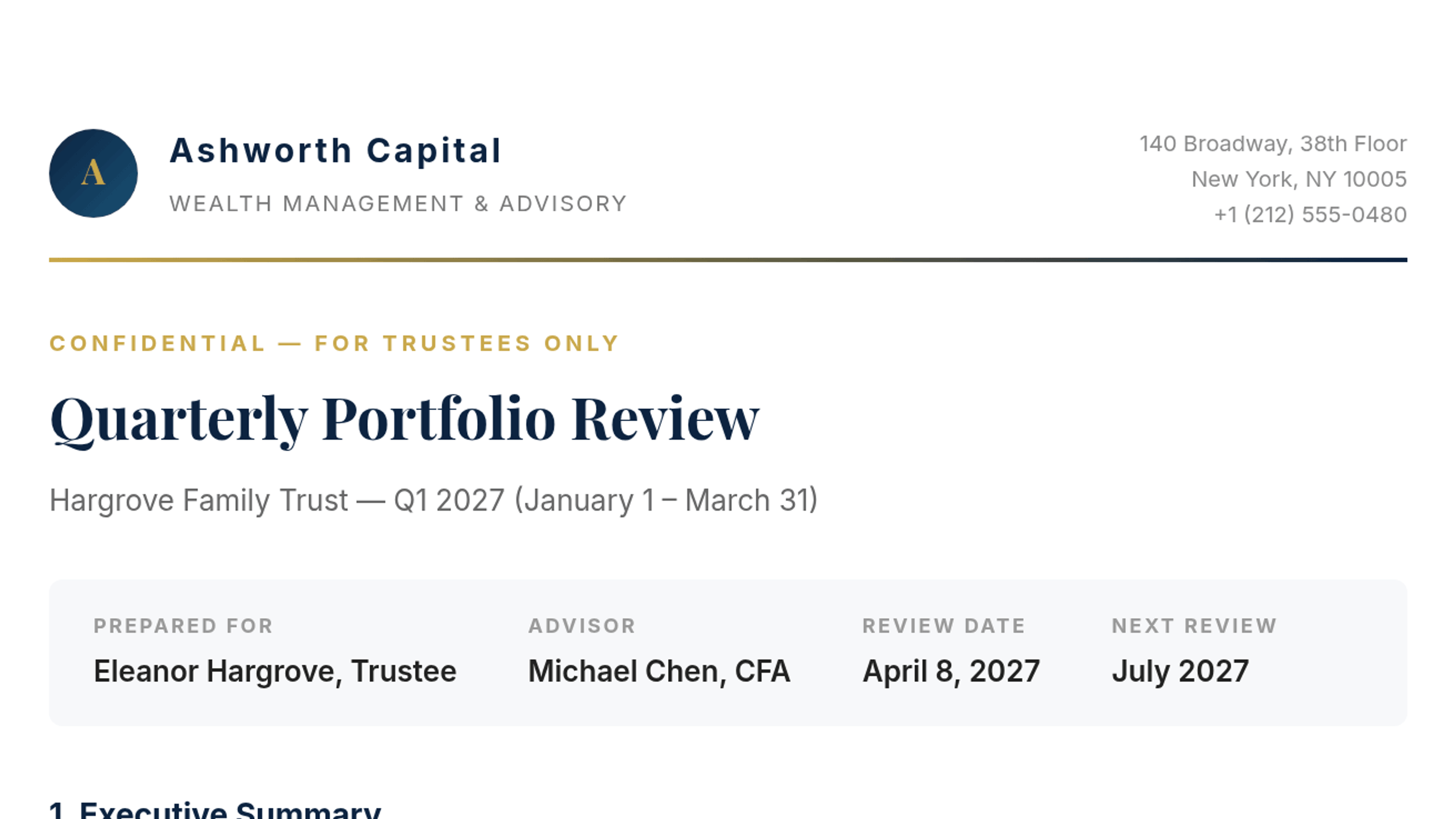Select the Ashworth Capital company name
This screenshot has height=819, width=1456.
coord(336,151)
